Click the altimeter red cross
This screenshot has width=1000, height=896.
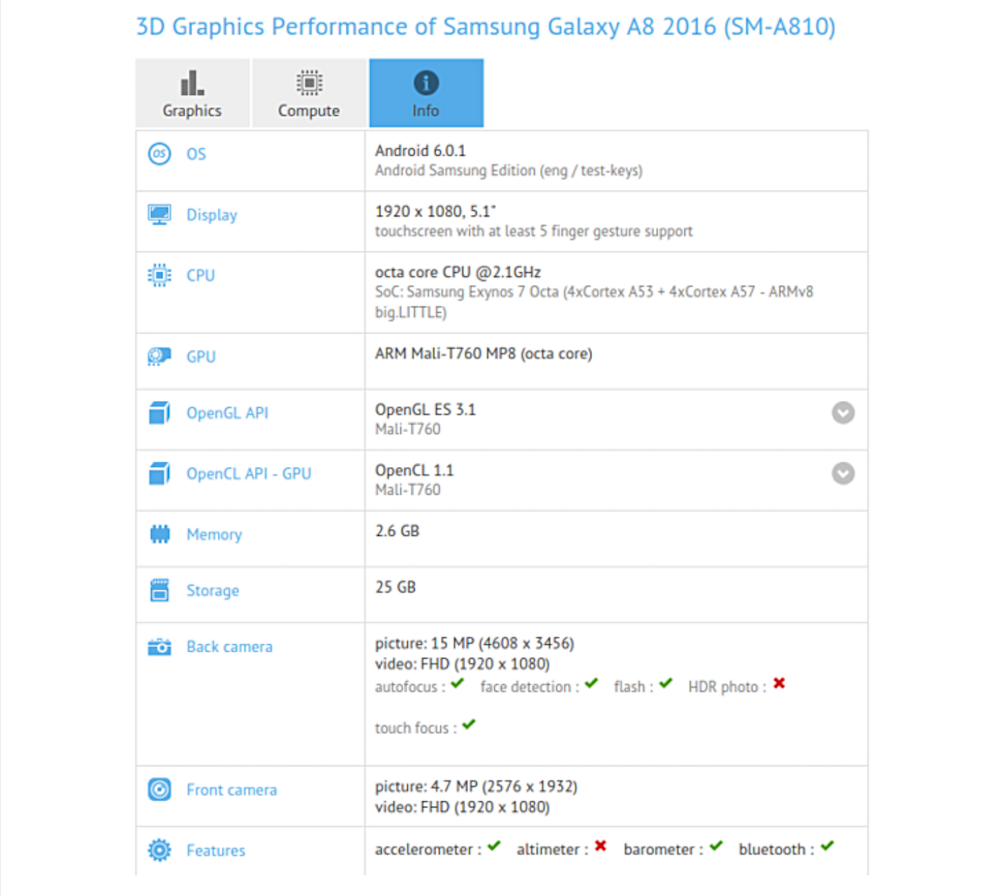(600, 846)
